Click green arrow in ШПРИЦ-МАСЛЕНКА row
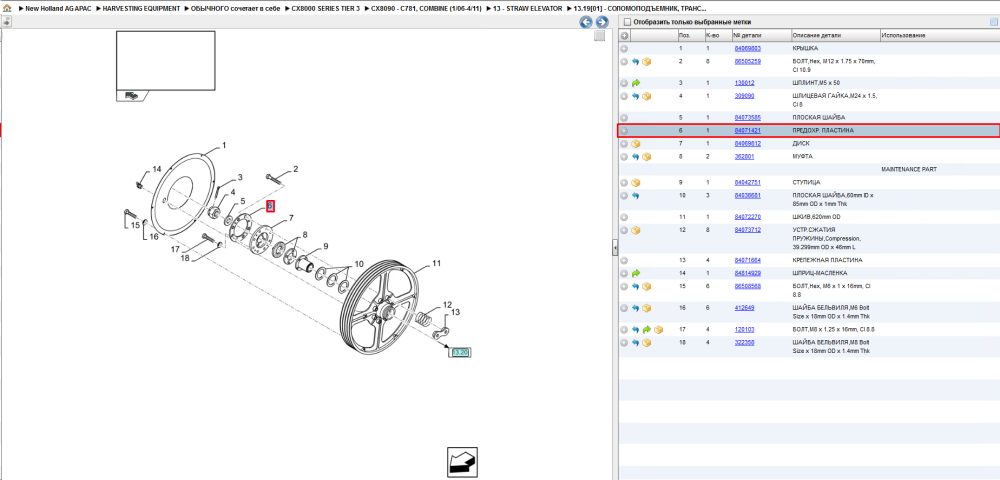This screenshot has width=1000, height=480. (635, 273)
